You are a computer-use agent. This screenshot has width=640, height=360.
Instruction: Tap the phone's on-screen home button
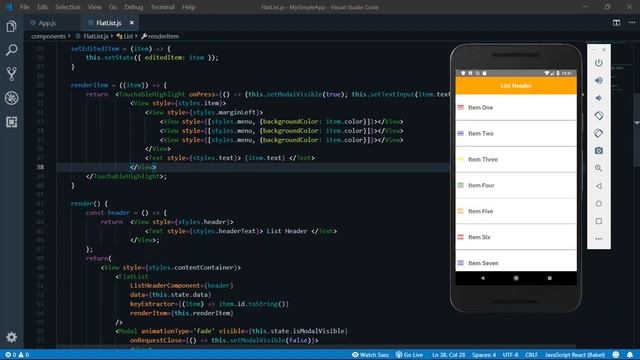516,278
